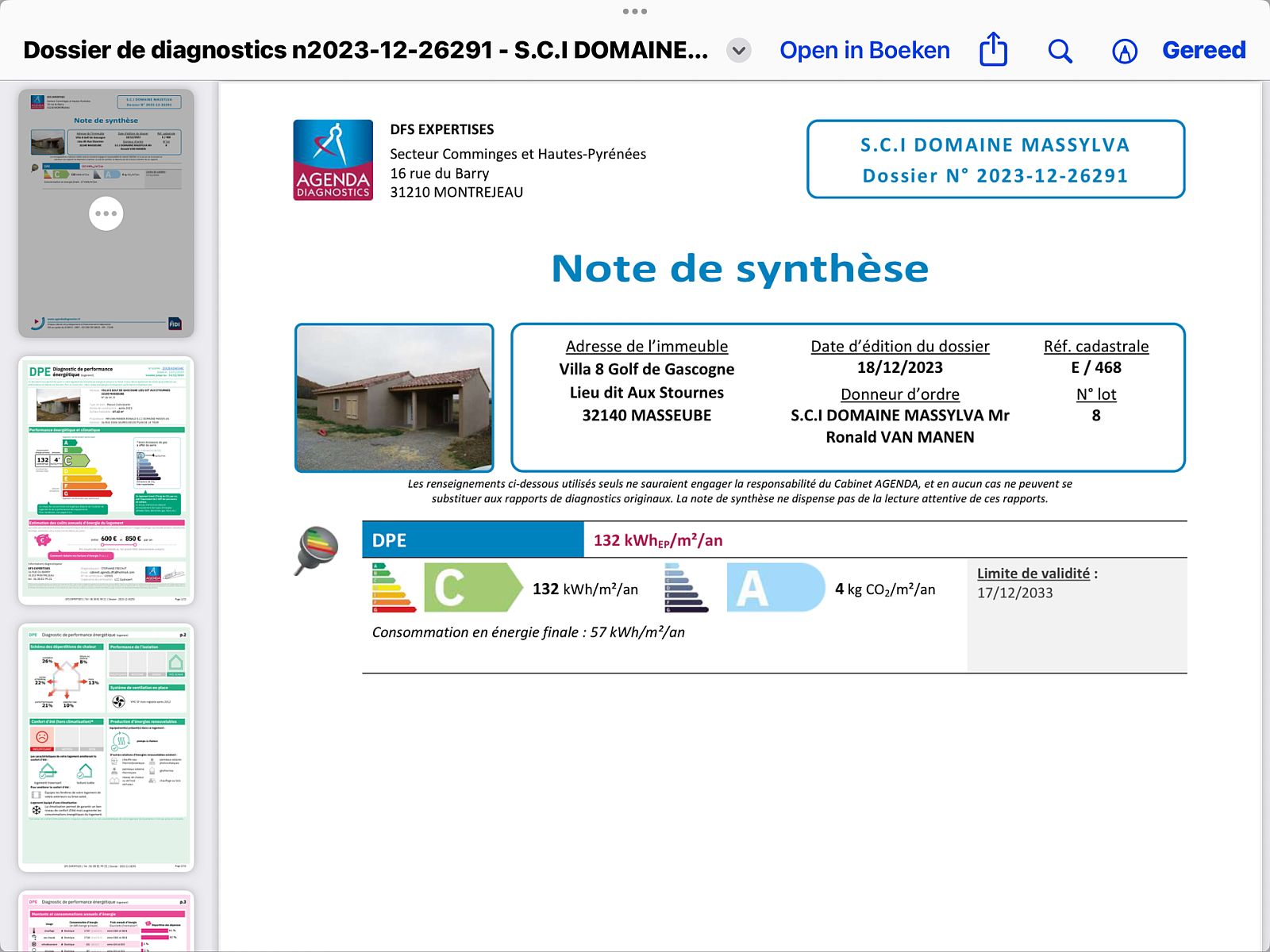1270x952 pixels.
Task: Click validity date '17/12/2033'
Action: 1015,593
